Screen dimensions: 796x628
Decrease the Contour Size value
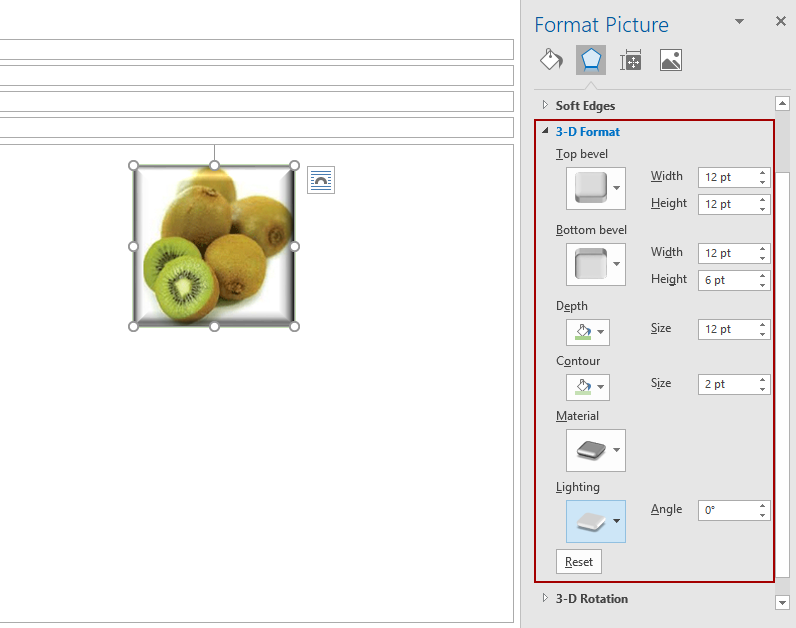[x=762, y=389]
